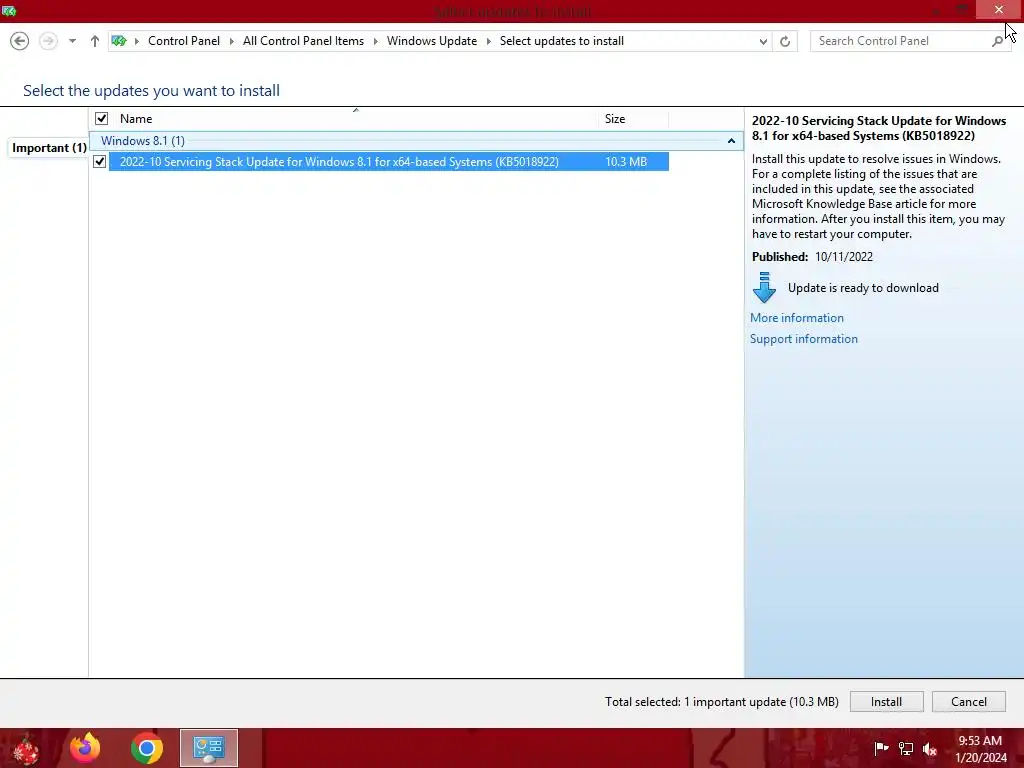
Task: Select Windows Update breadcrumb
Action: click(x=432, y=41)
